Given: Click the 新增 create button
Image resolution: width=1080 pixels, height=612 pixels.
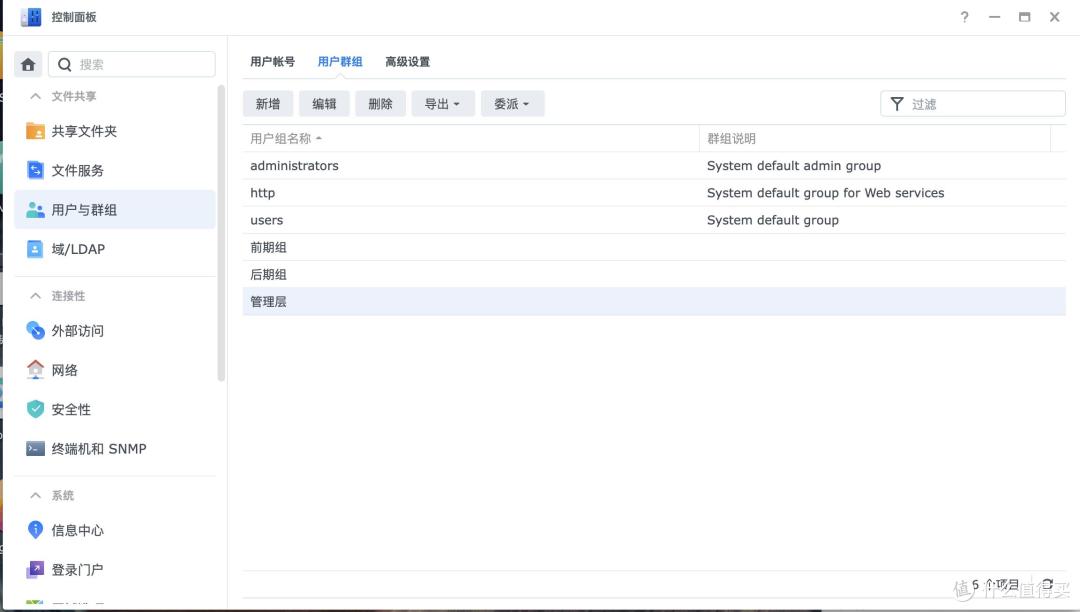Looking at the screenshot, I should coord(268,104).
